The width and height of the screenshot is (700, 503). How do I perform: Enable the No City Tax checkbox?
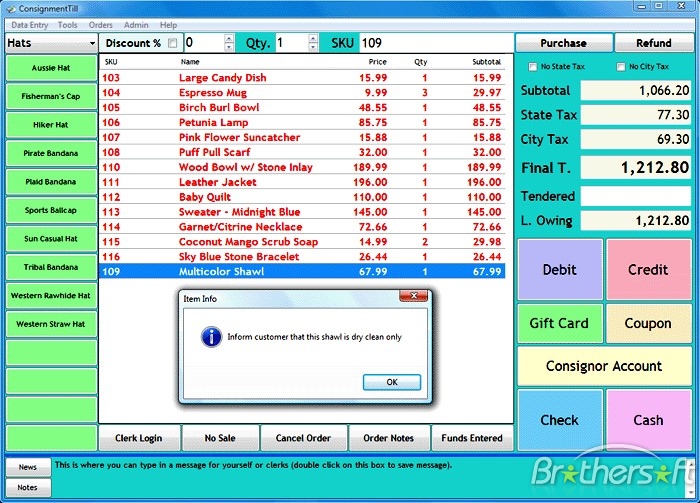point(621,67)
